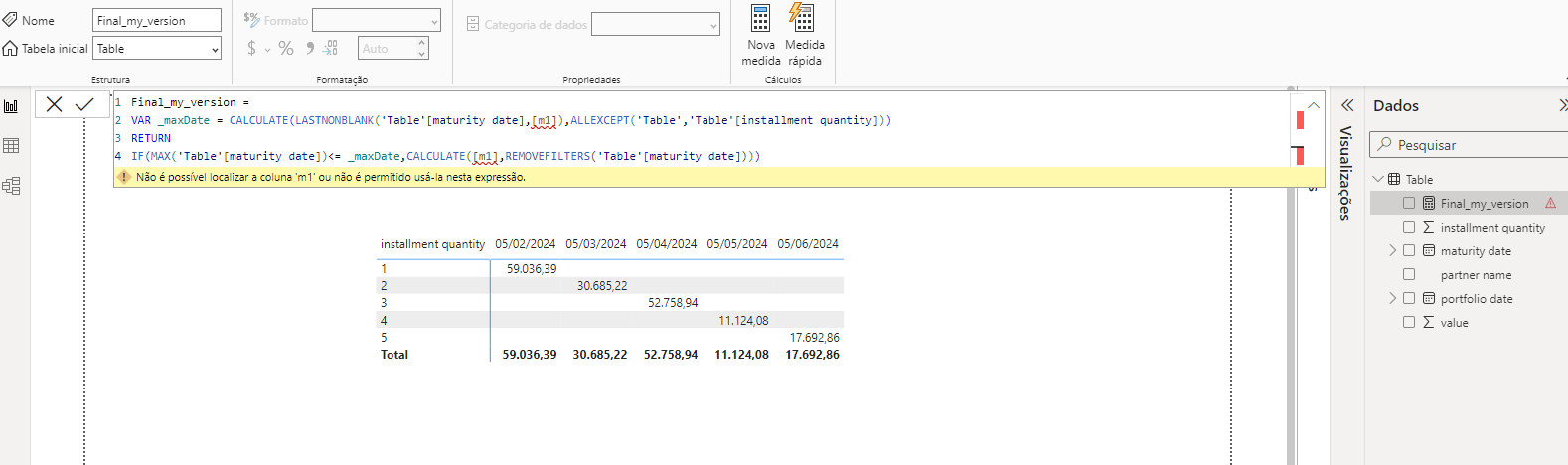Image resolution: width=1568 pixels, height=465 pixels.
Task: Click the 05/03/2024 column header
Action: point(596,244)
